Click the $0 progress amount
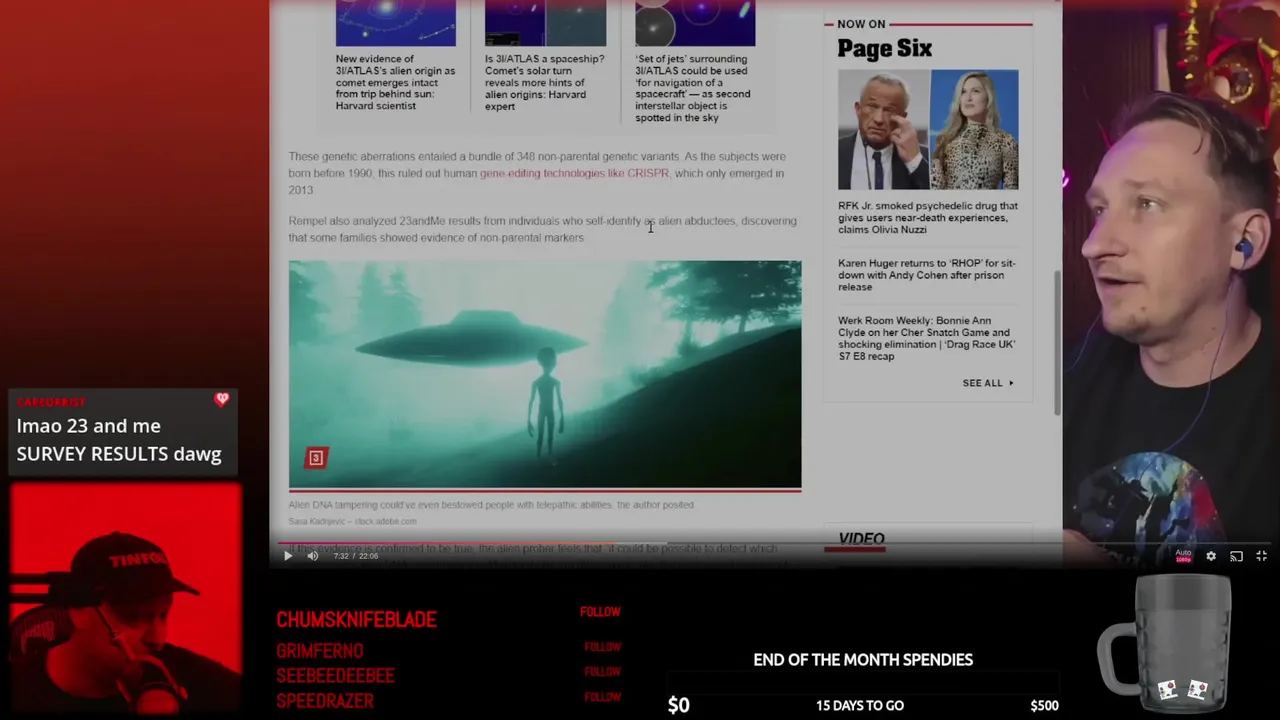This screenshot has width=1280, height=720. tap(678, 705)
